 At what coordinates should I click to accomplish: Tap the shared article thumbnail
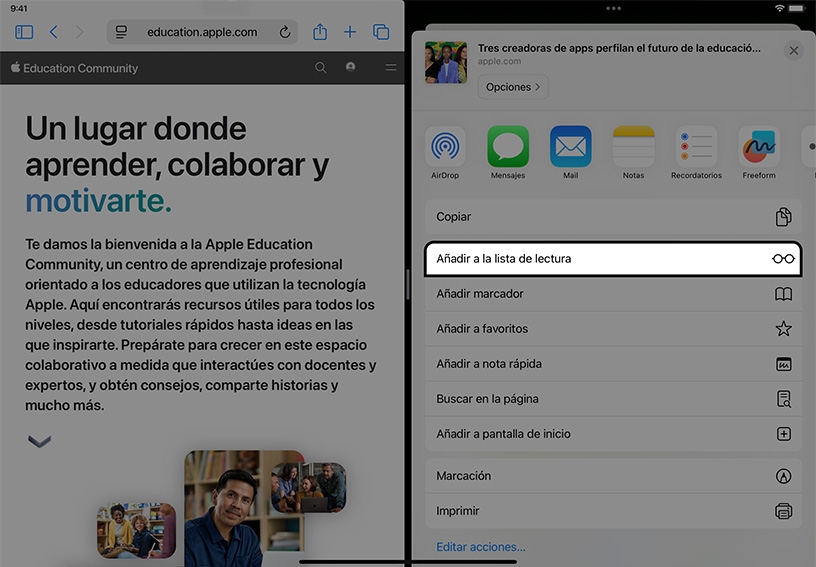pos(445,62)
